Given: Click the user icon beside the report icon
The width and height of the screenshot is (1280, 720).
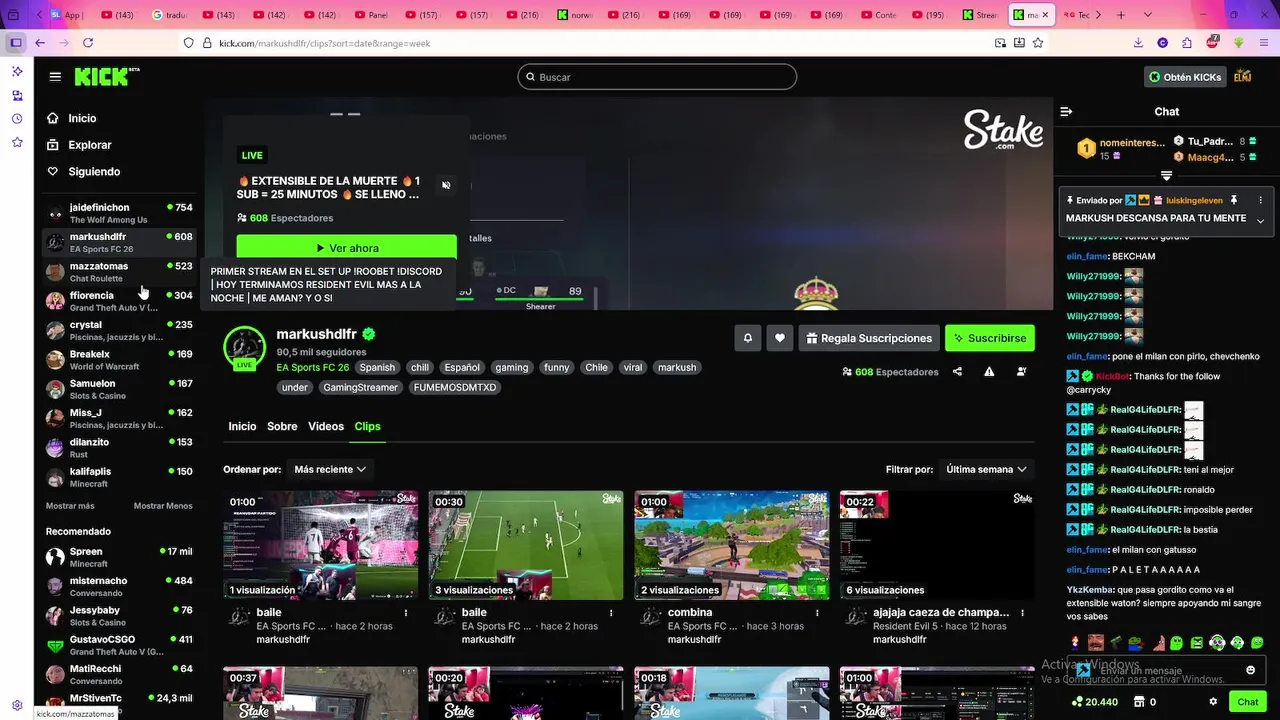Looking at the screenshot, I should (x=1021, y=372).
